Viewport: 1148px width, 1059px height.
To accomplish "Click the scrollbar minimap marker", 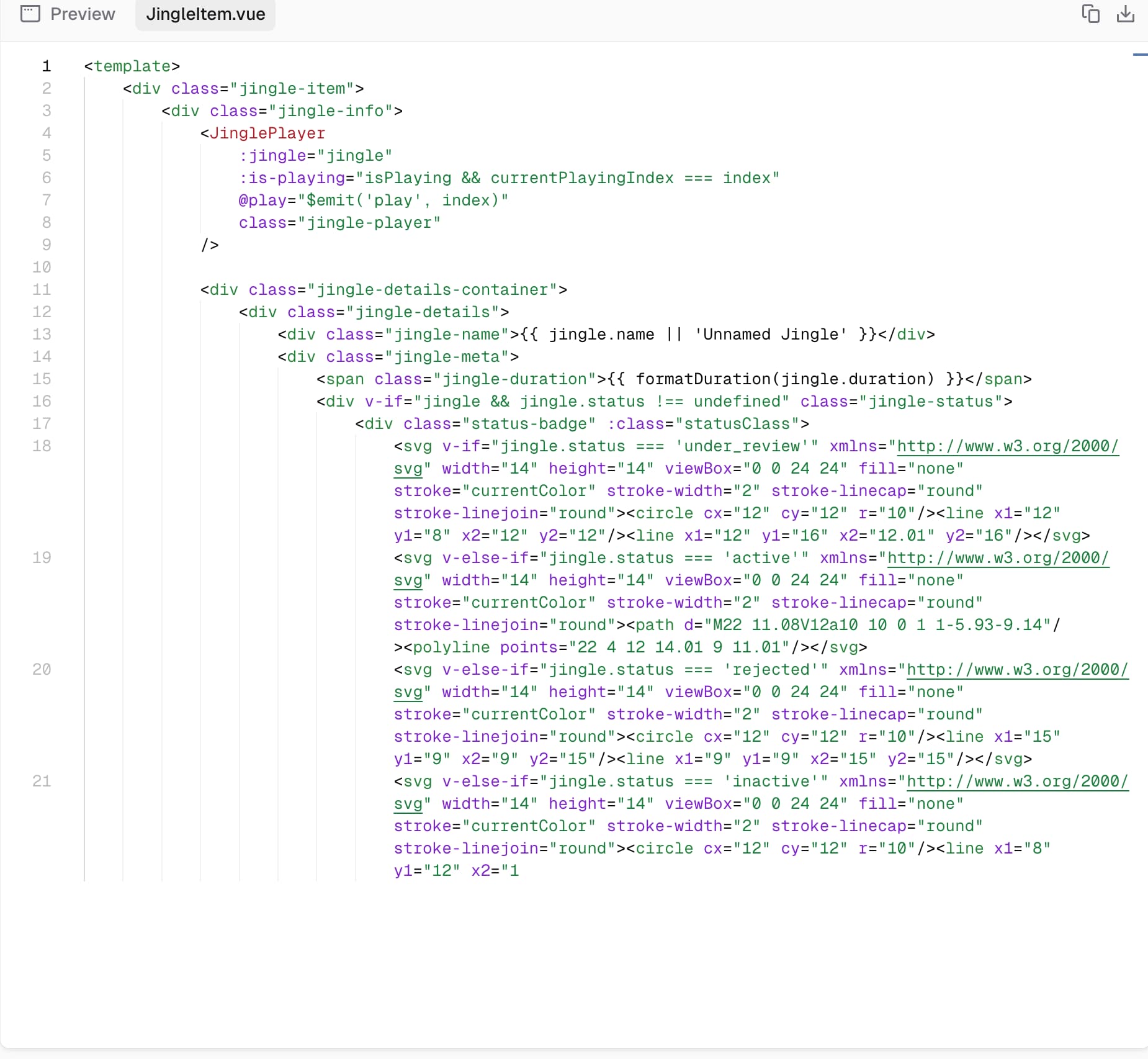I will click(1140, 55).
